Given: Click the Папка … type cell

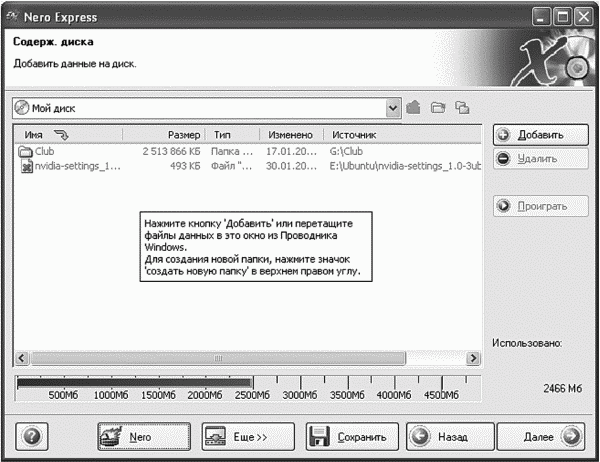Looking at the screenshot, I should [x=232, y=151].
